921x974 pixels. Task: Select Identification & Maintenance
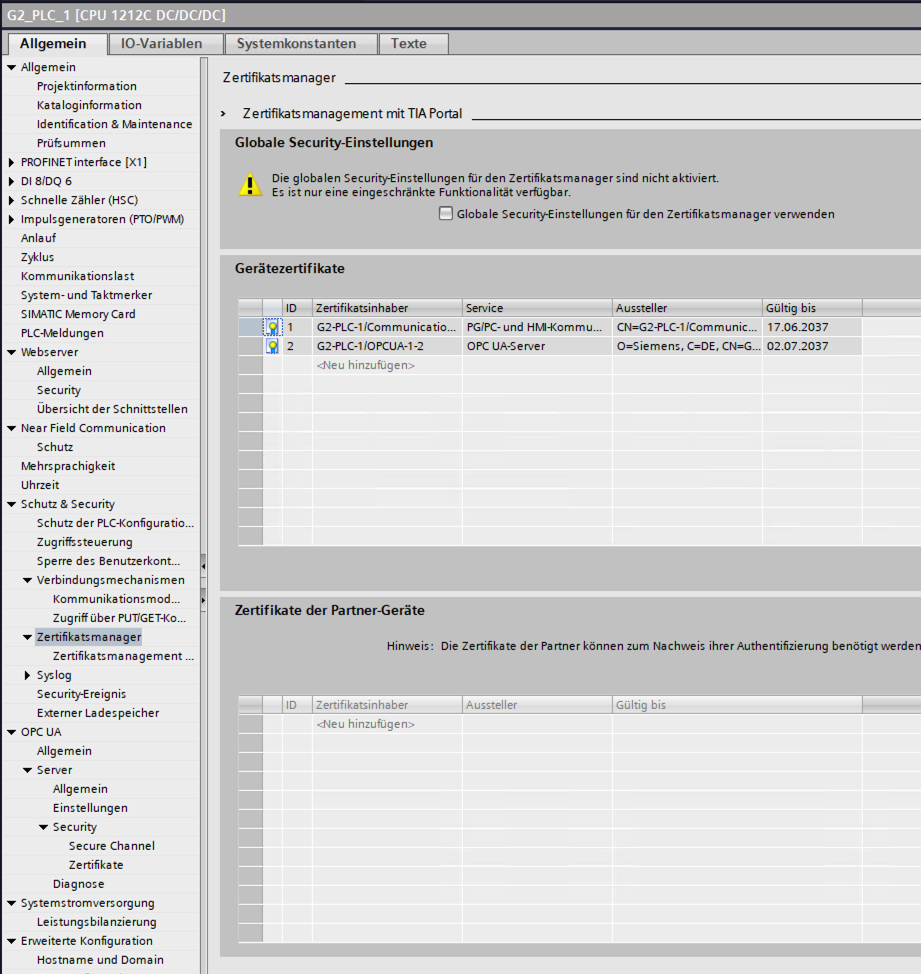[x=114, y=124]
